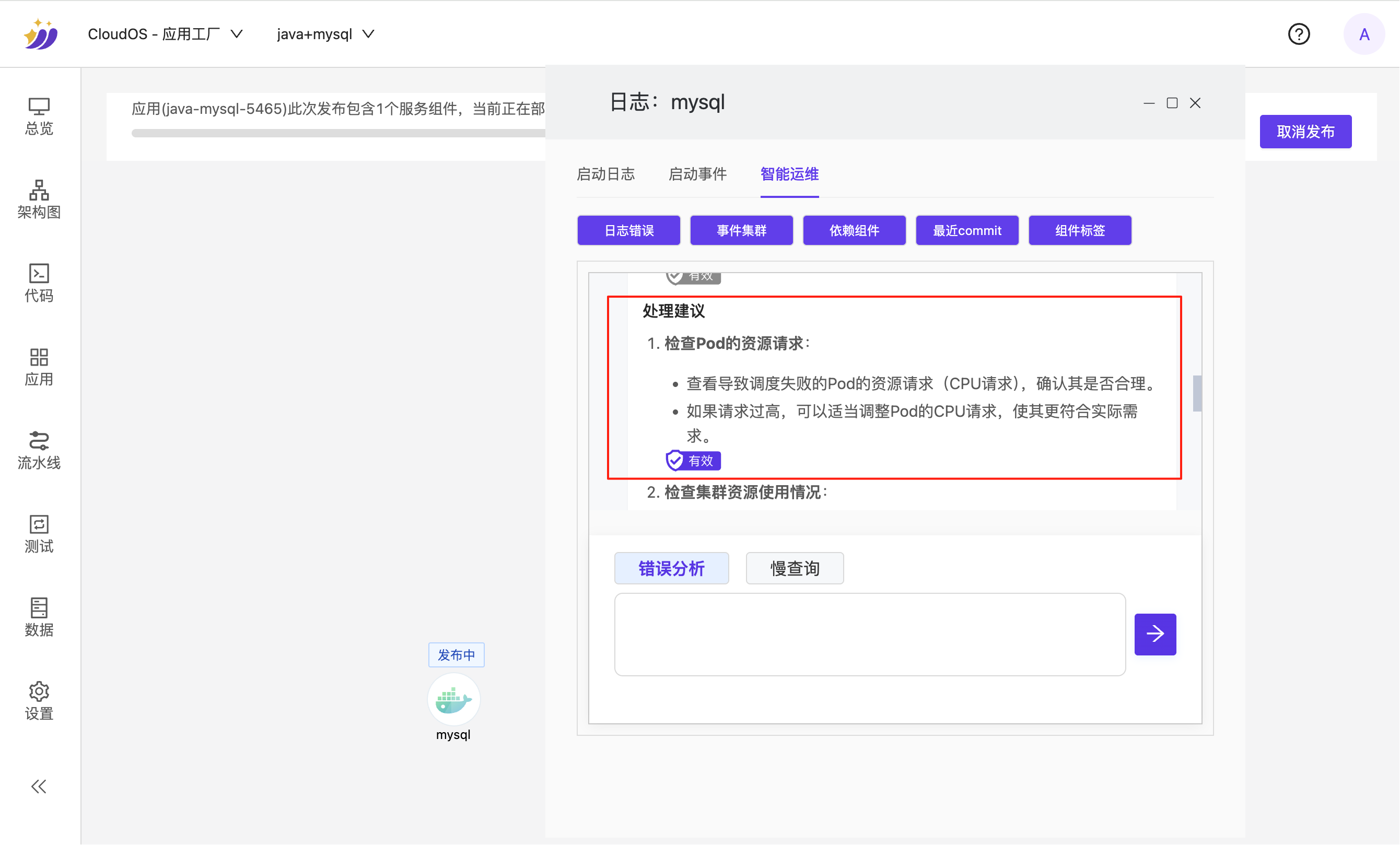The height and width of the screenshot is (845, 1400).
Task: Click the chat message input field
Action: point(869,635)
